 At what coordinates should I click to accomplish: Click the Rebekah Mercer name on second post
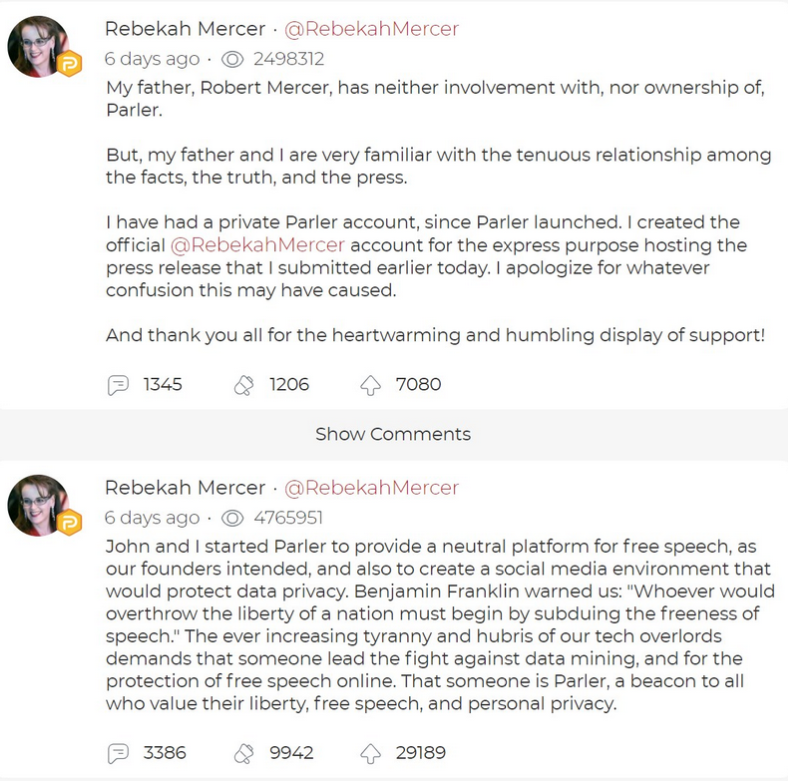(x=185, y=487)
